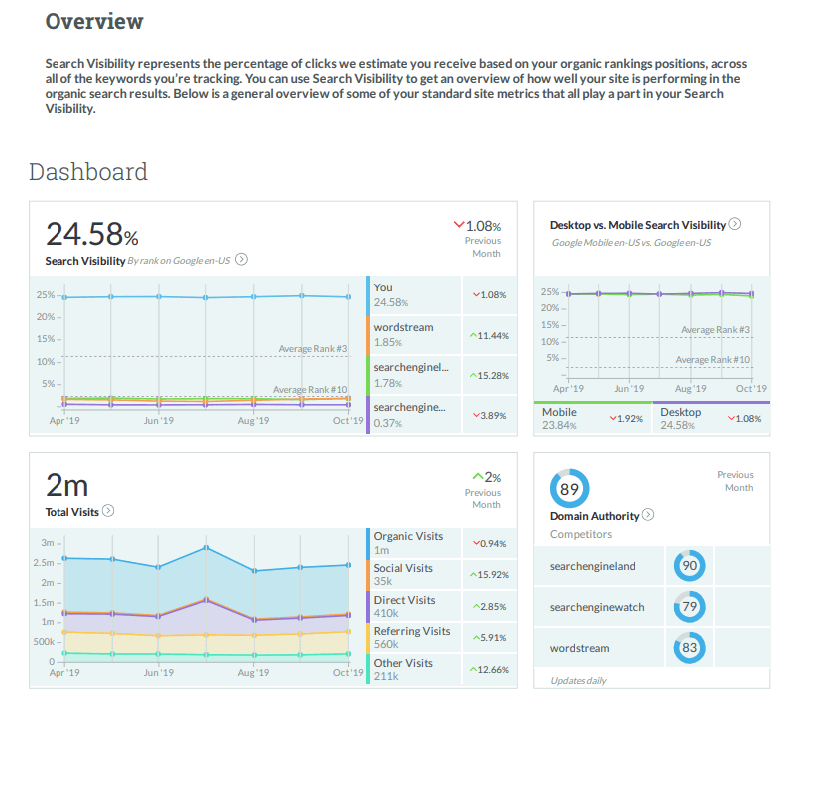Open Search Visibility info chevron icon
Viewport: 814px width, 788px height.
pos(241,260)
